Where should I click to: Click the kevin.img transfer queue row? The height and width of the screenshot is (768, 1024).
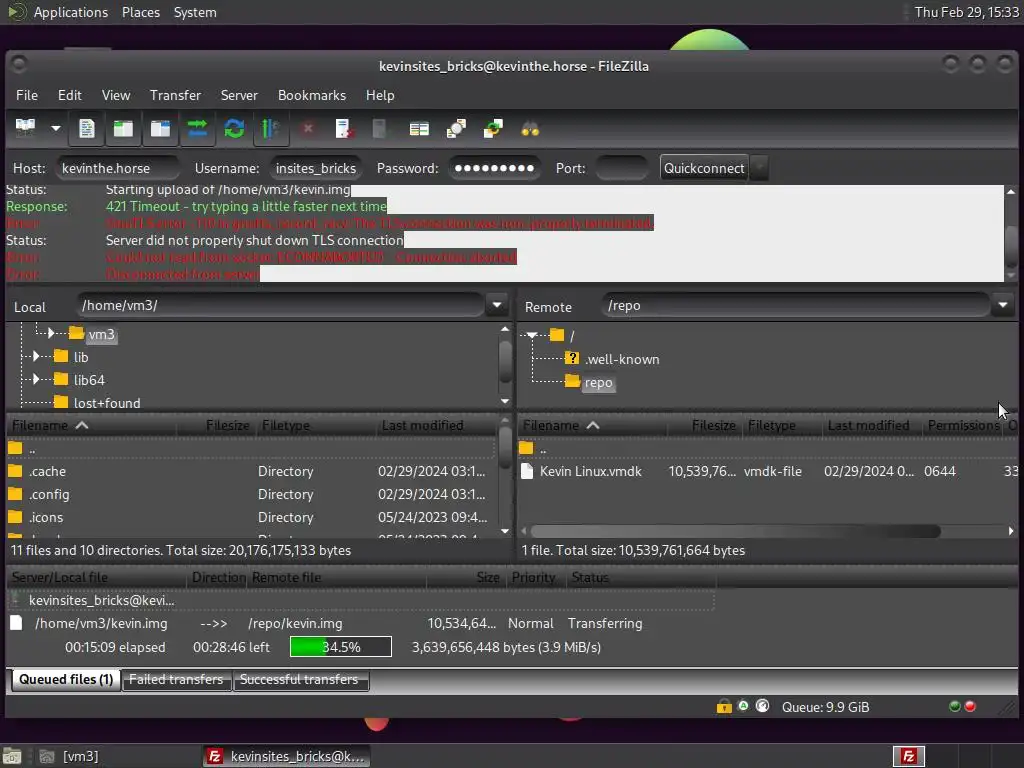pos(360,623)
